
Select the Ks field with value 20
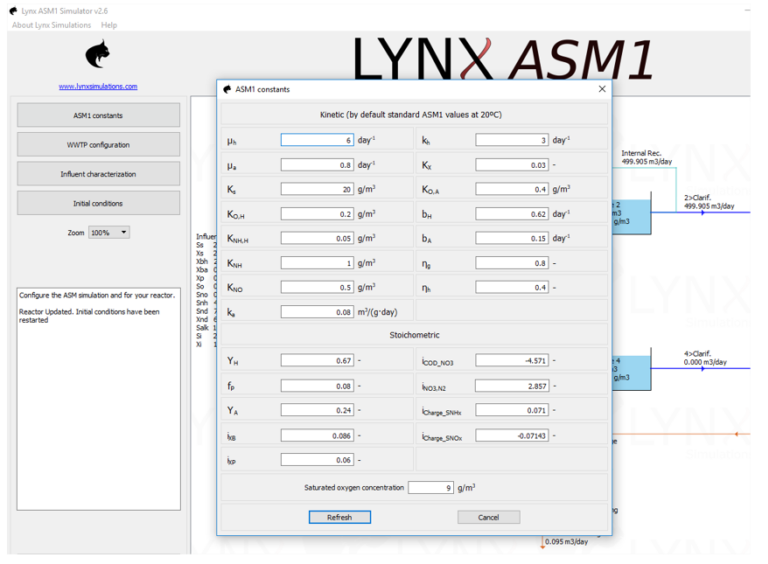(x=317, y=189)
